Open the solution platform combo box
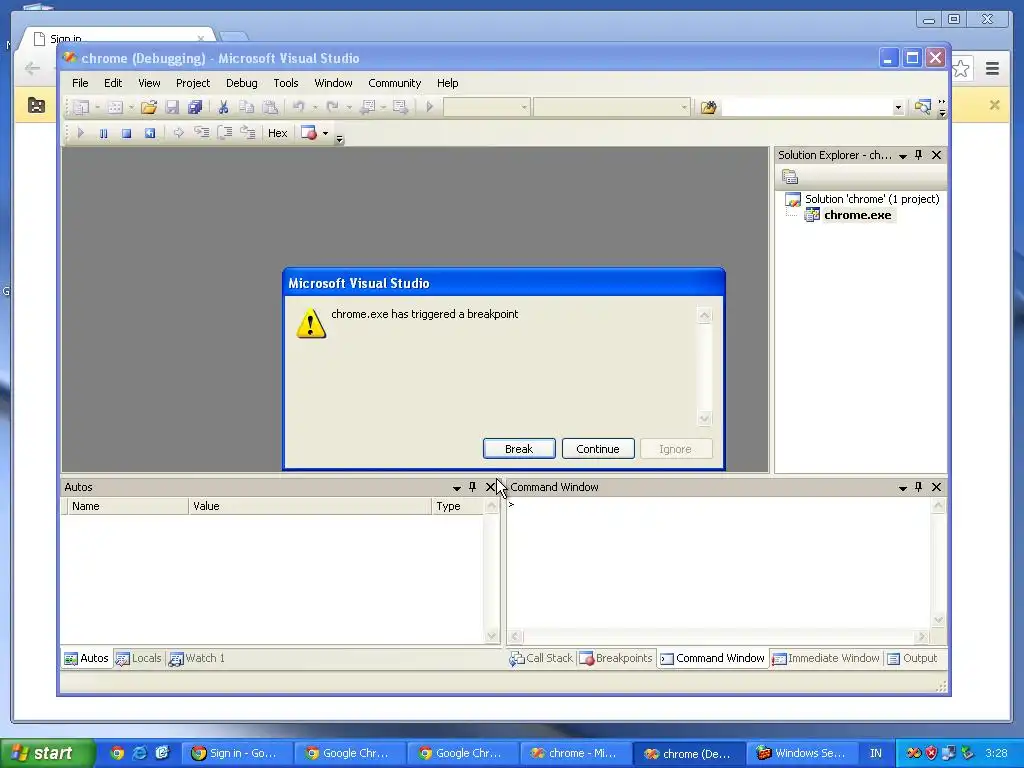Screen dimensions: 1024x768 (611, 107)
